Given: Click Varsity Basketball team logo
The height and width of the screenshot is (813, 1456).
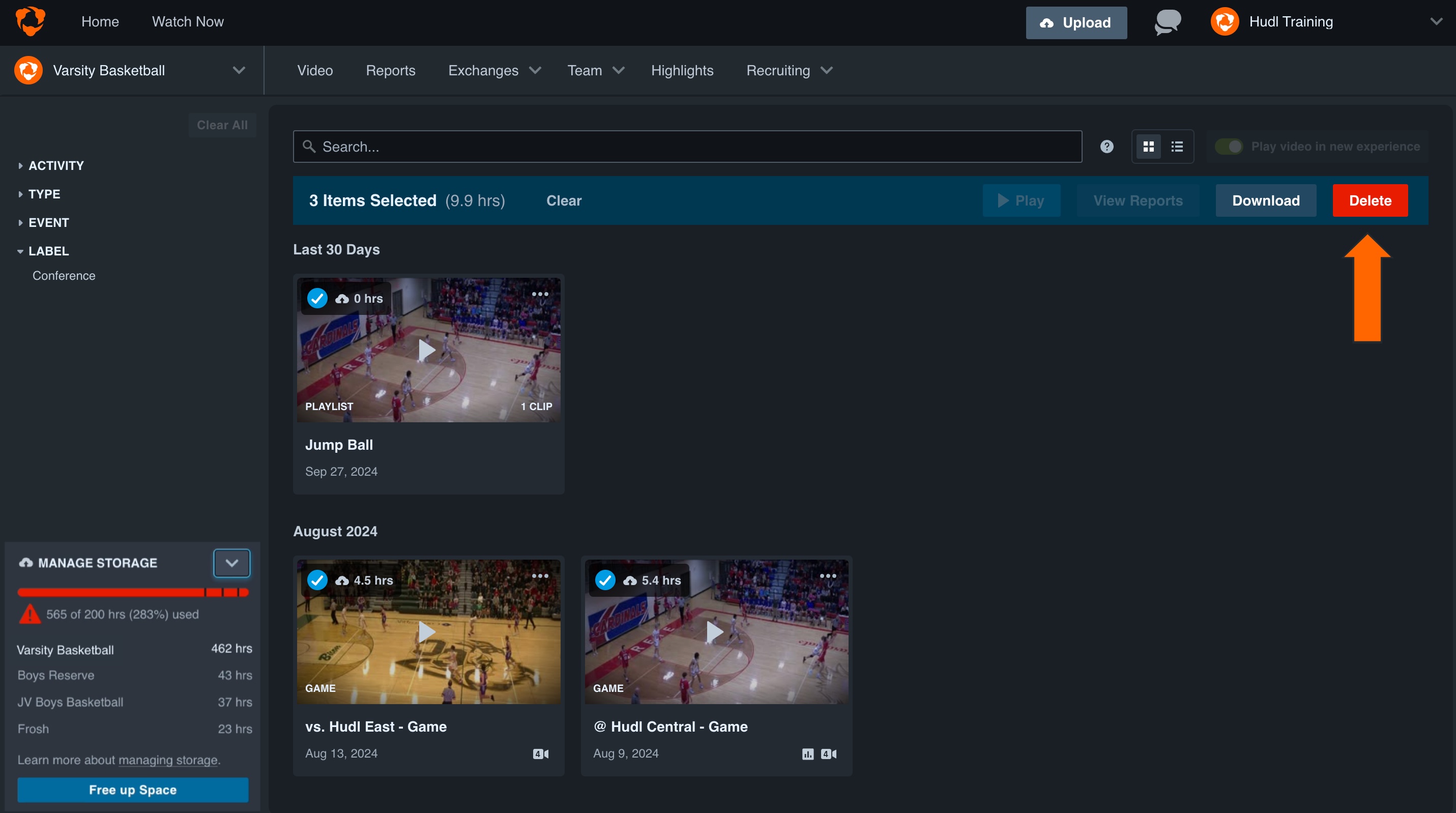Looking at the screenshot, I should tap(28, 71).
